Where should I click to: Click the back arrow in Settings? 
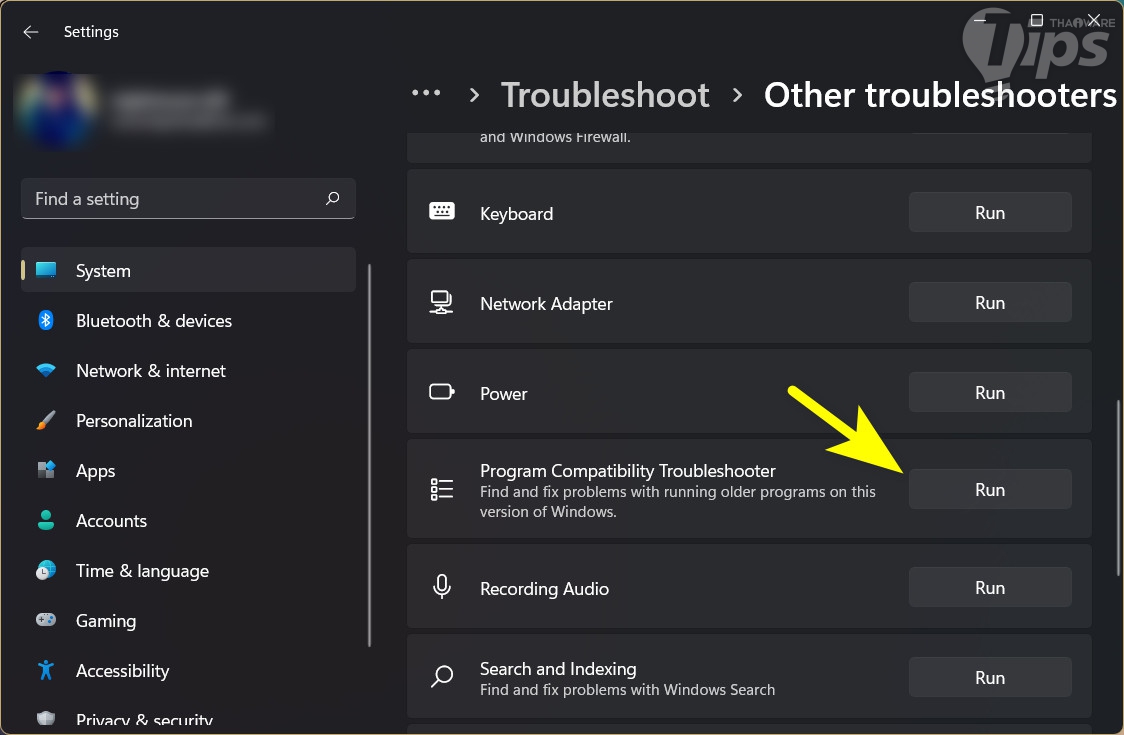point(31,32)
